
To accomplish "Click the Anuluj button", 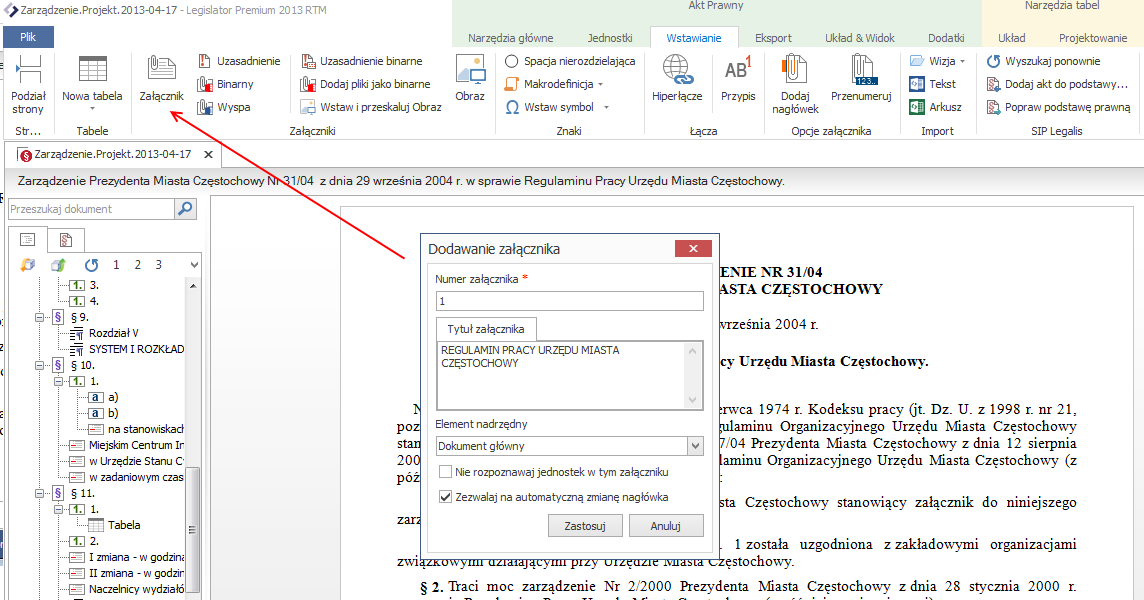I will pyautogui.click(x=665, y=526).
